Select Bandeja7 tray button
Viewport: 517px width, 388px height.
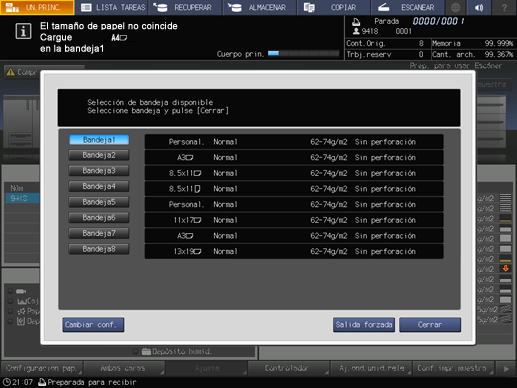99,233
